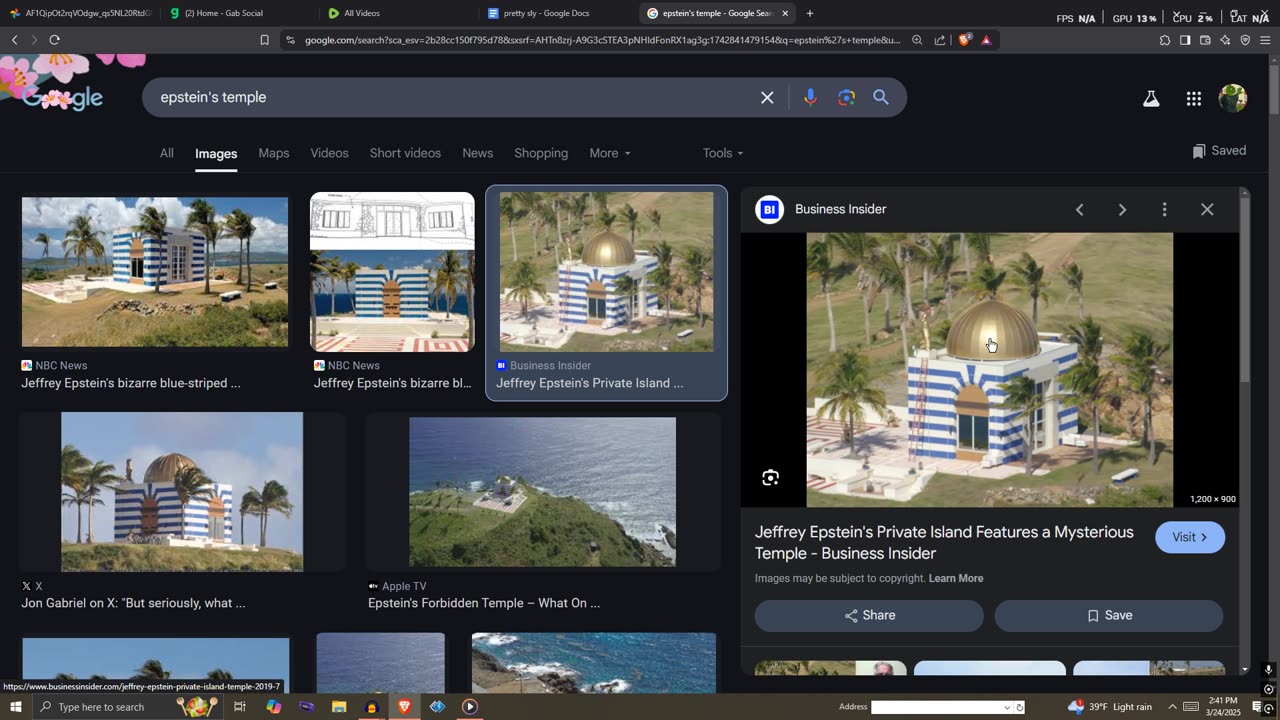Go back using browser back arrow
Viewport: 1280px width, 720px height.
click(x=14, y=40)
